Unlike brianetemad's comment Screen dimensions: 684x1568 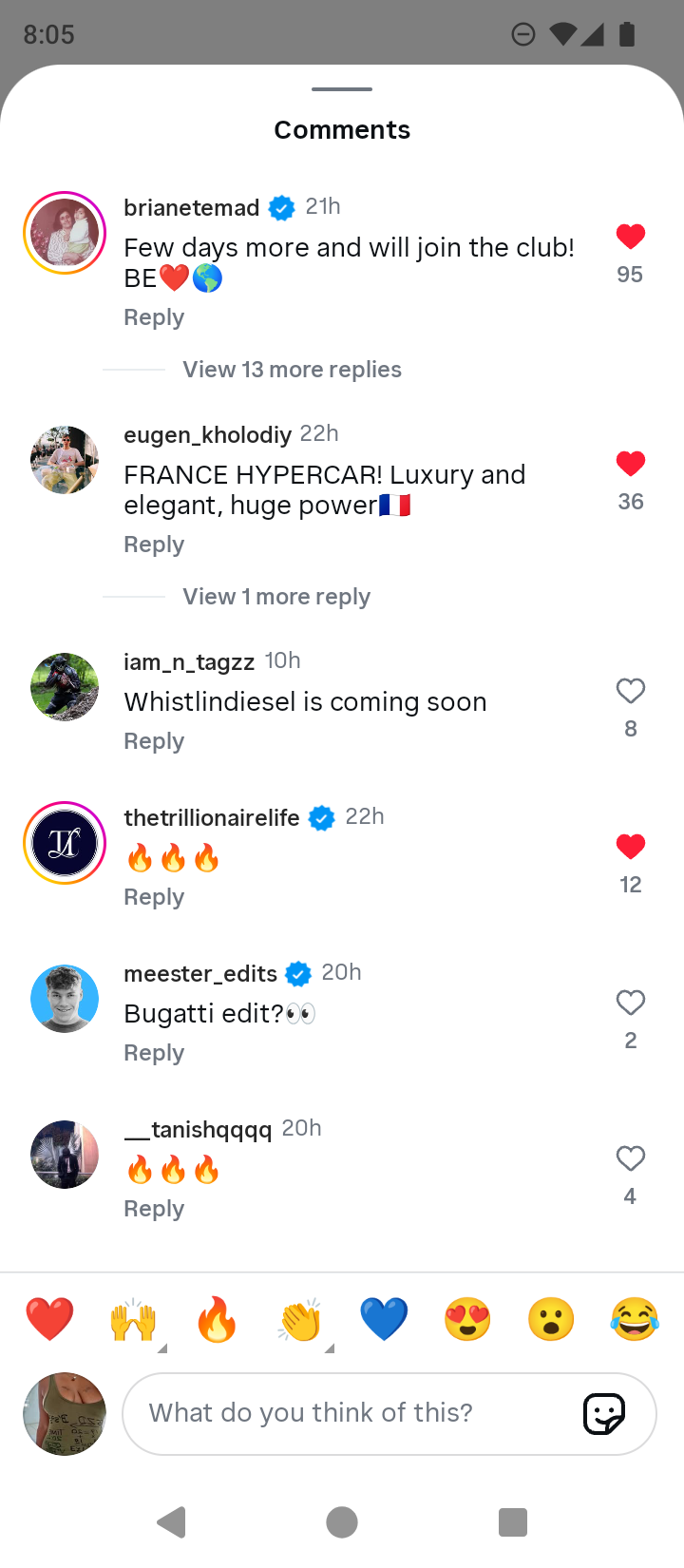[x=631, y=236]
